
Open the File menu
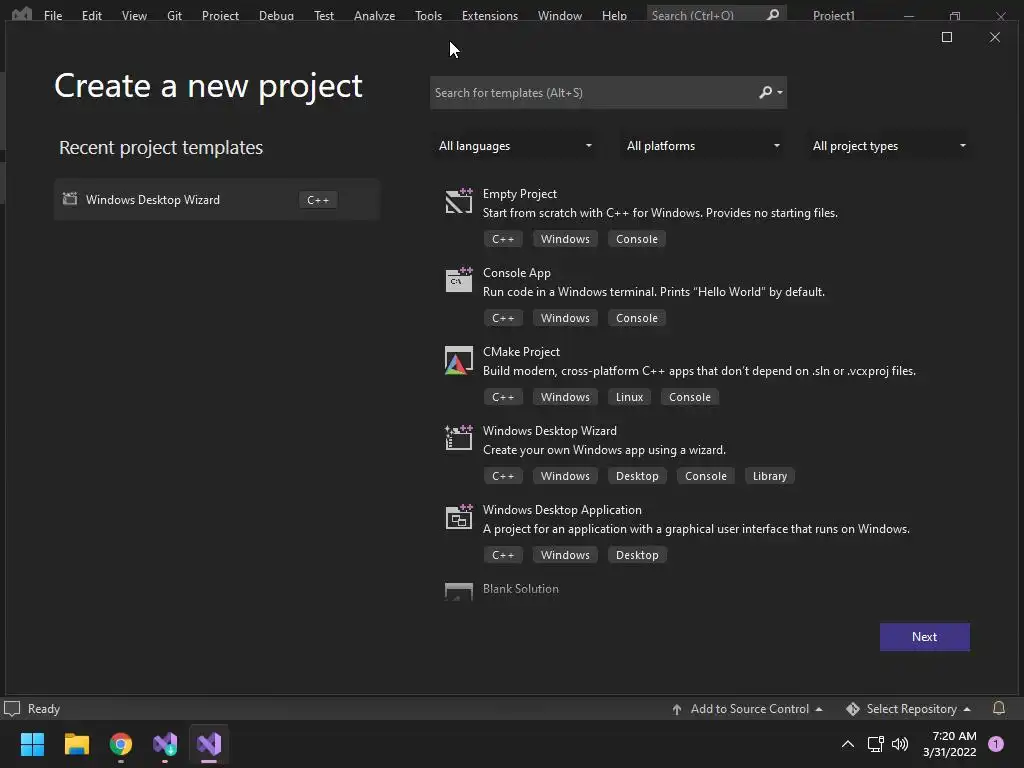[x=53, y=15]
